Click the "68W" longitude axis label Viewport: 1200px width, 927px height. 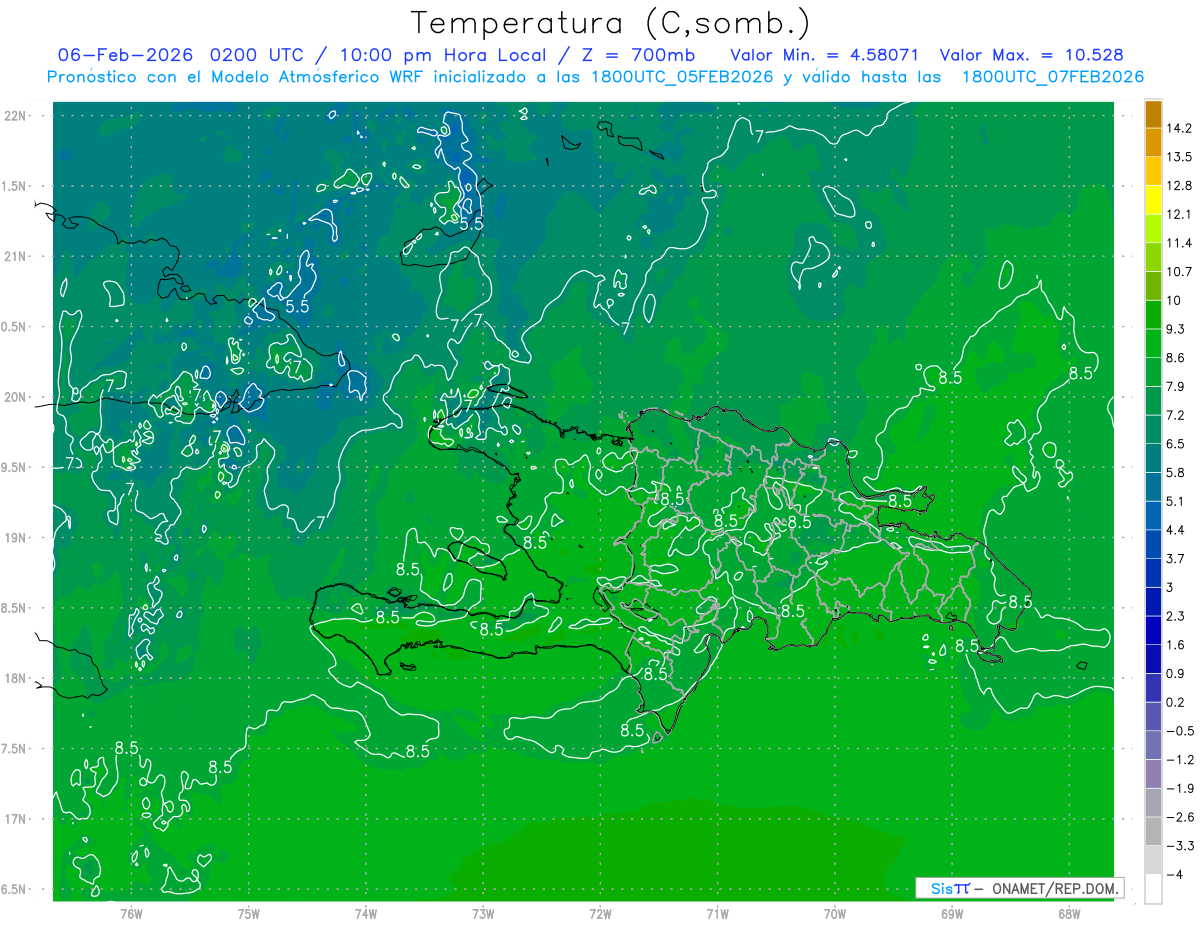[1068, 913]
